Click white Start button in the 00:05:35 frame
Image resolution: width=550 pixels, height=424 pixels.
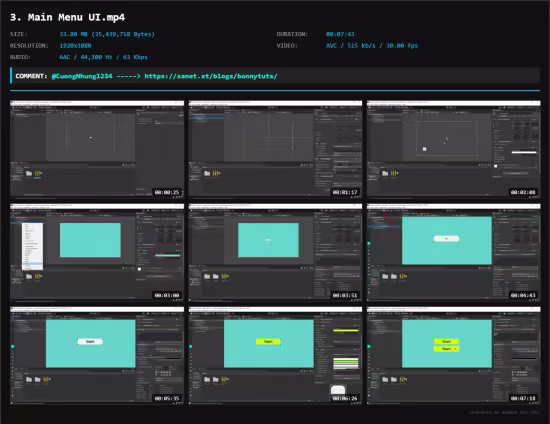90,341
